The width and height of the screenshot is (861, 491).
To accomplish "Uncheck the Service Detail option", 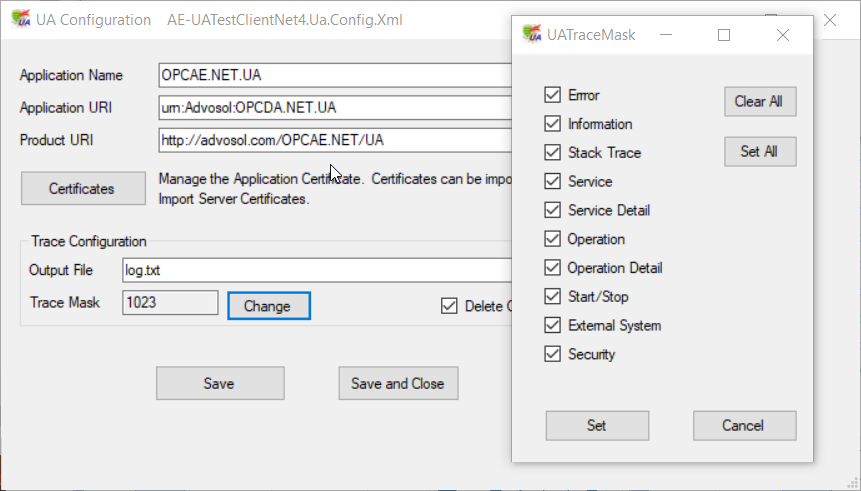I will [x=551, y=210].
